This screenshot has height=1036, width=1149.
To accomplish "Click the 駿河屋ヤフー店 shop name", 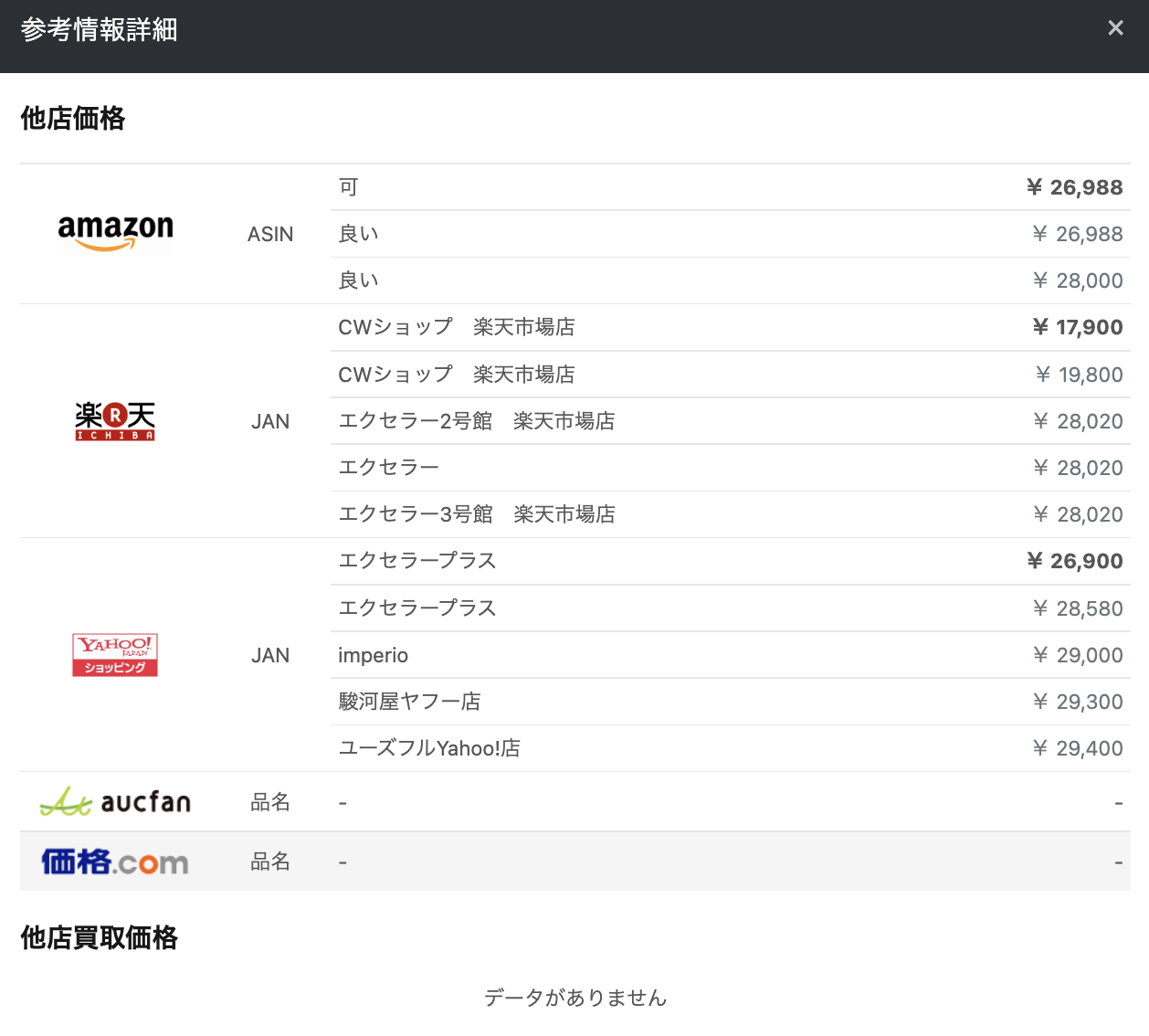I will 409,702.
